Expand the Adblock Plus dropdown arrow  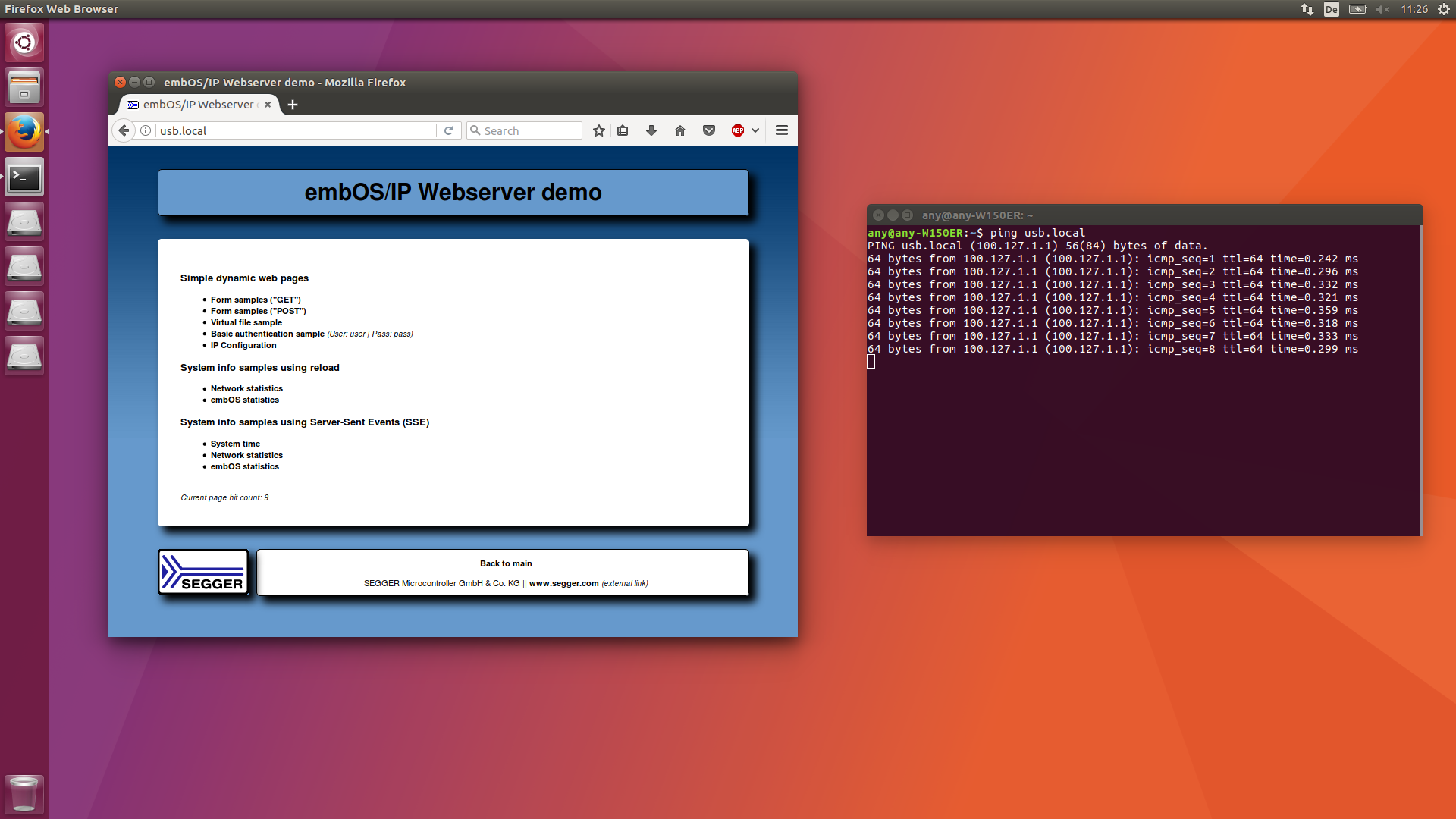click(x=755, y=130)
